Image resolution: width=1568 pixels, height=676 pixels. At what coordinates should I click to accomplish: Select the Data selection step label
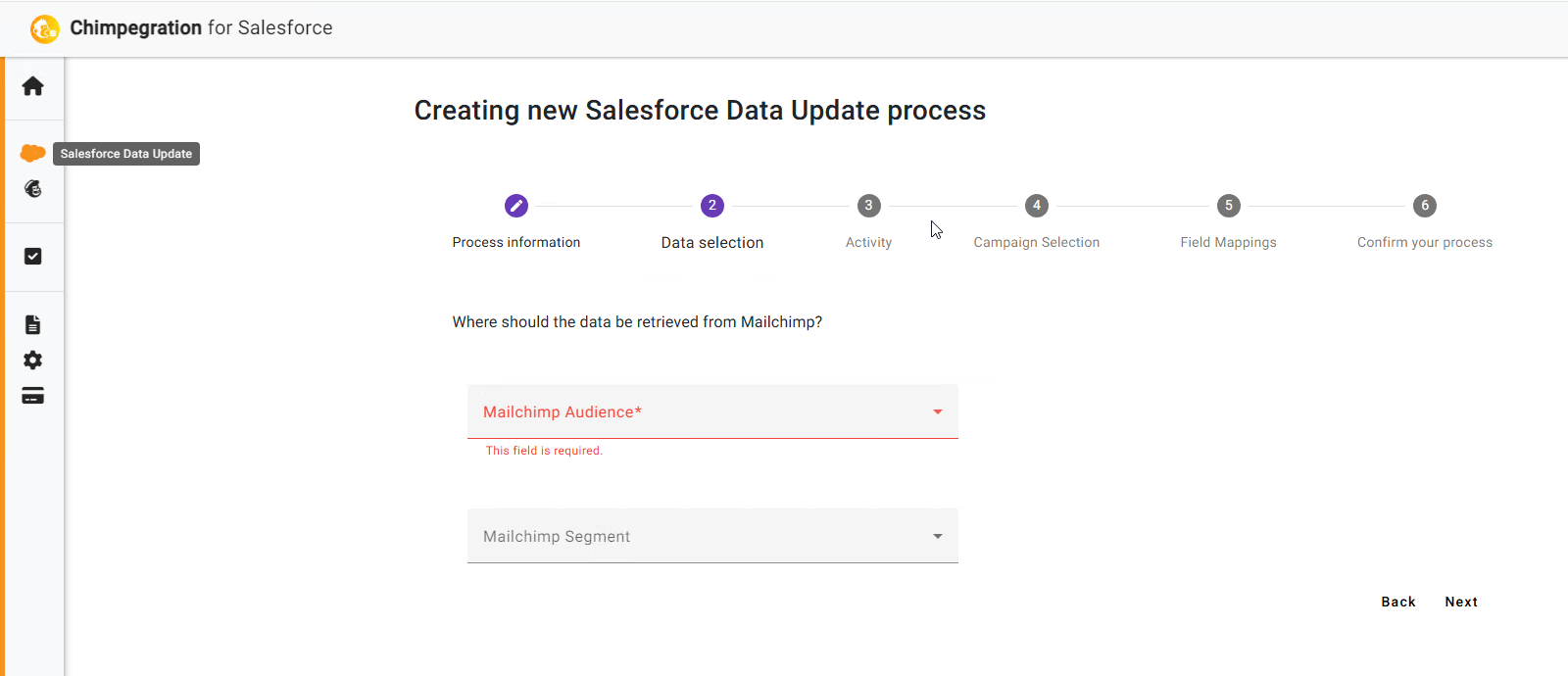(712, 243)
